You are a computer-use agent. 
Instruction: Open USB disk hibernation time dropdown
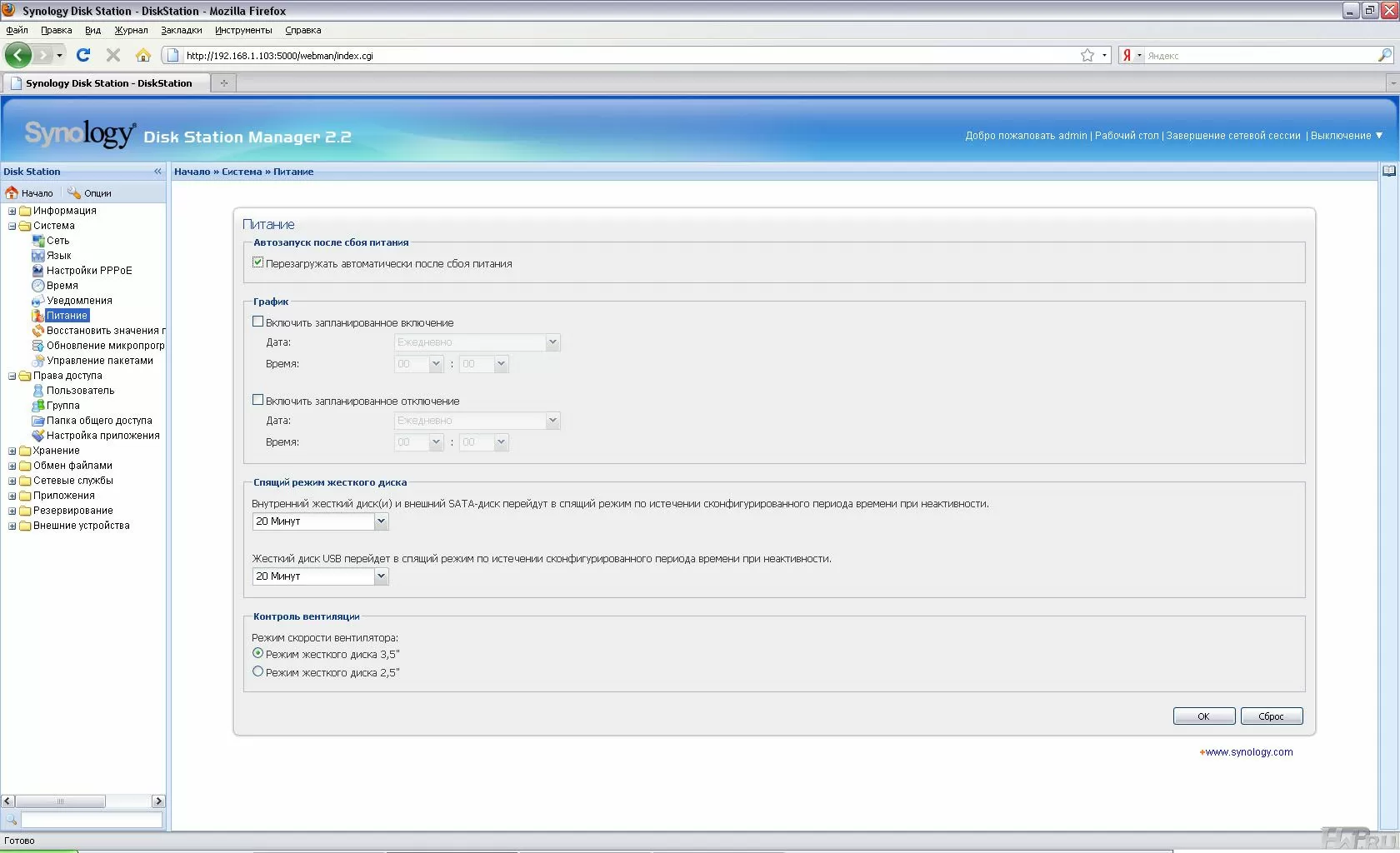[x=381, y=576]
